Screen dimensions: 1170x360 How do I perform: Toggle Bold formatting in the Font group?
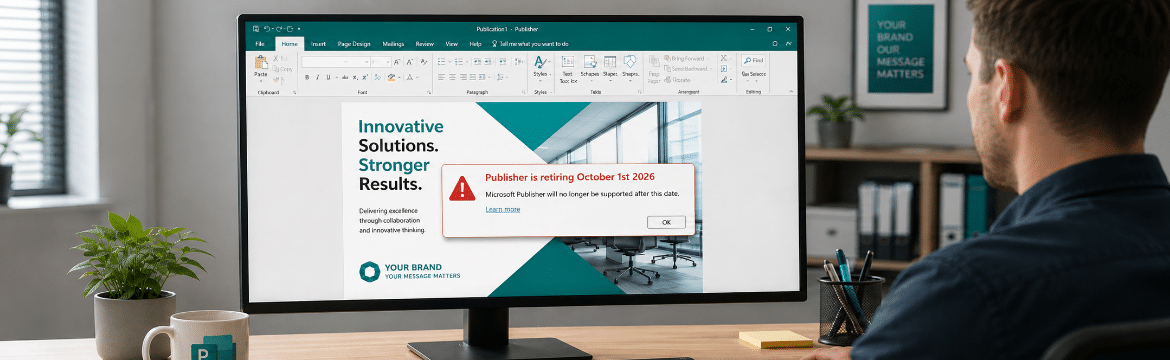307,77
